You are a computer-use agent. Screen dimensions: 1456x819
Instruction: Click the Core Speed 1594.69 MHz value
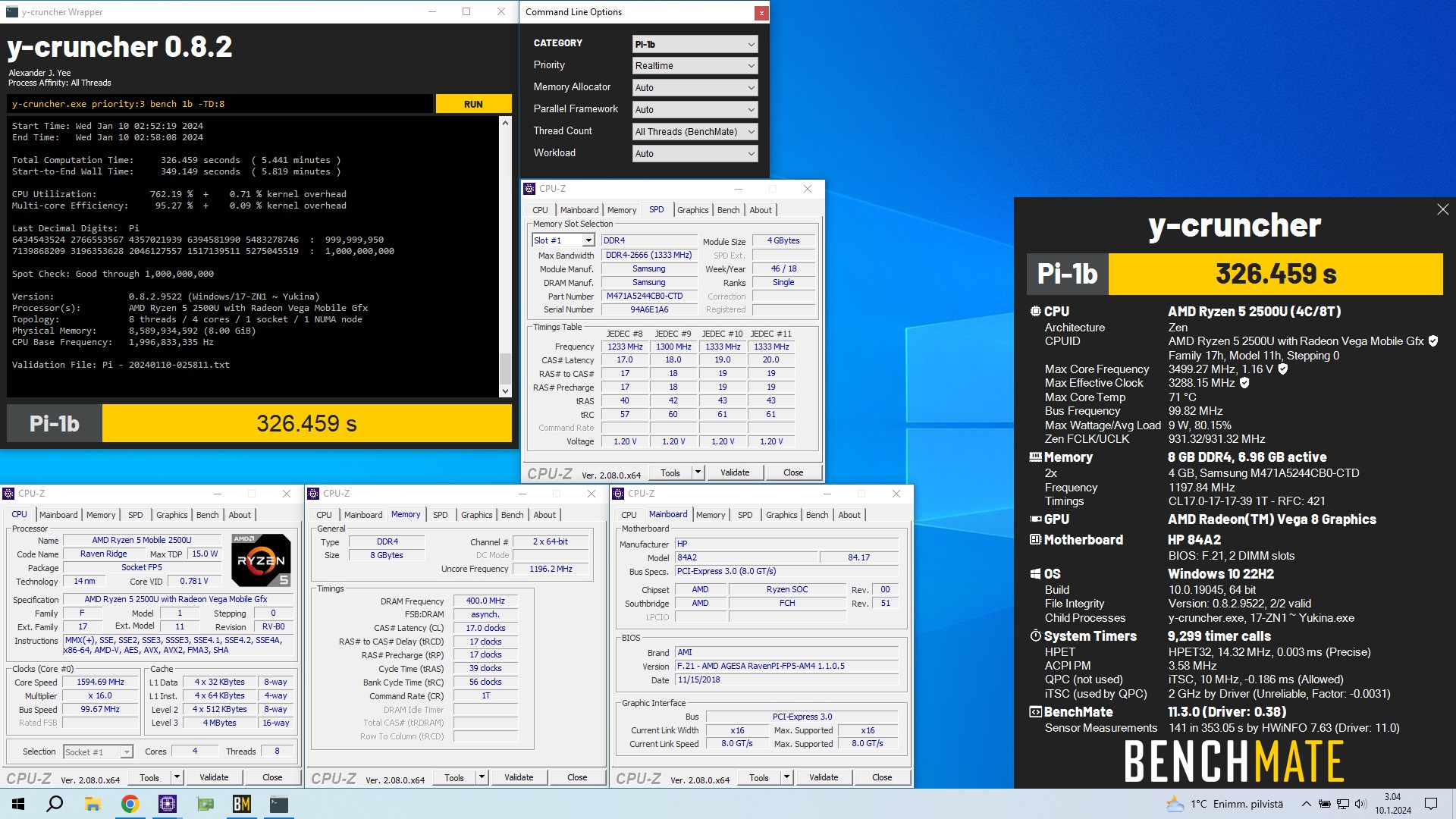click(x=100, y=682)
